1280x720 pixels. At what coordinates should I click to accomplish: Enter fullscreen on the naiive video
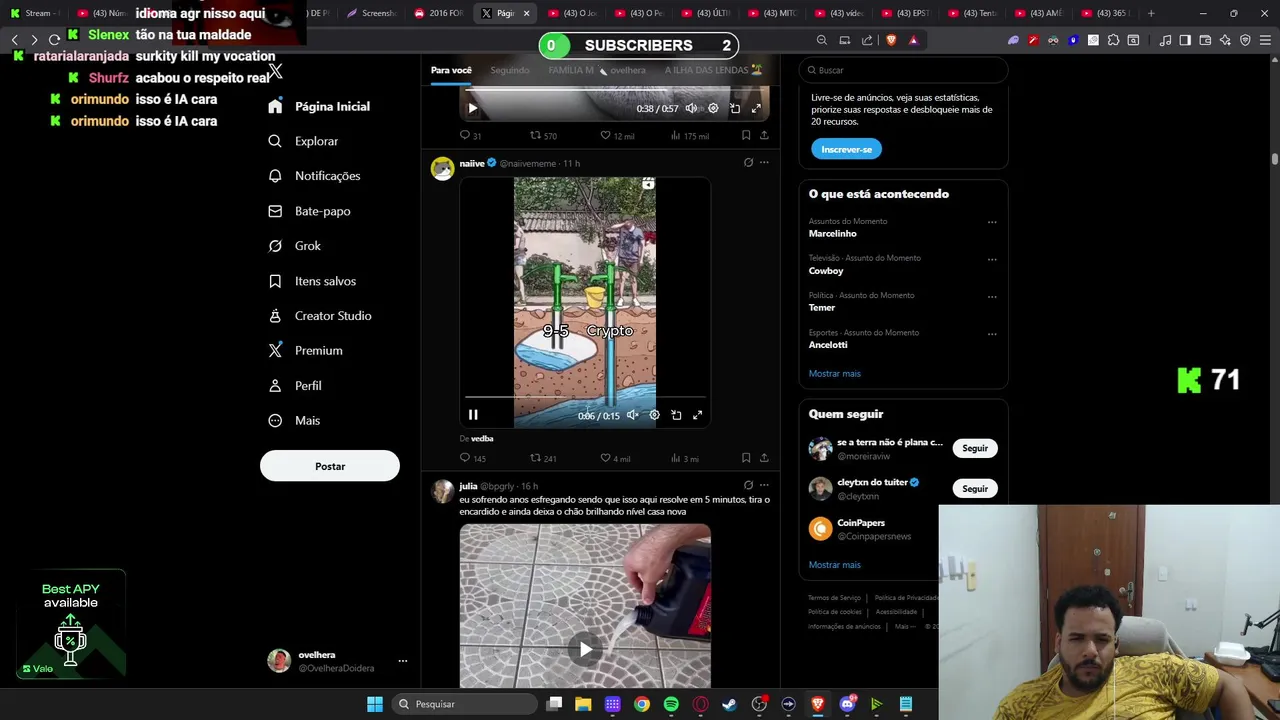tap(698, 415)
